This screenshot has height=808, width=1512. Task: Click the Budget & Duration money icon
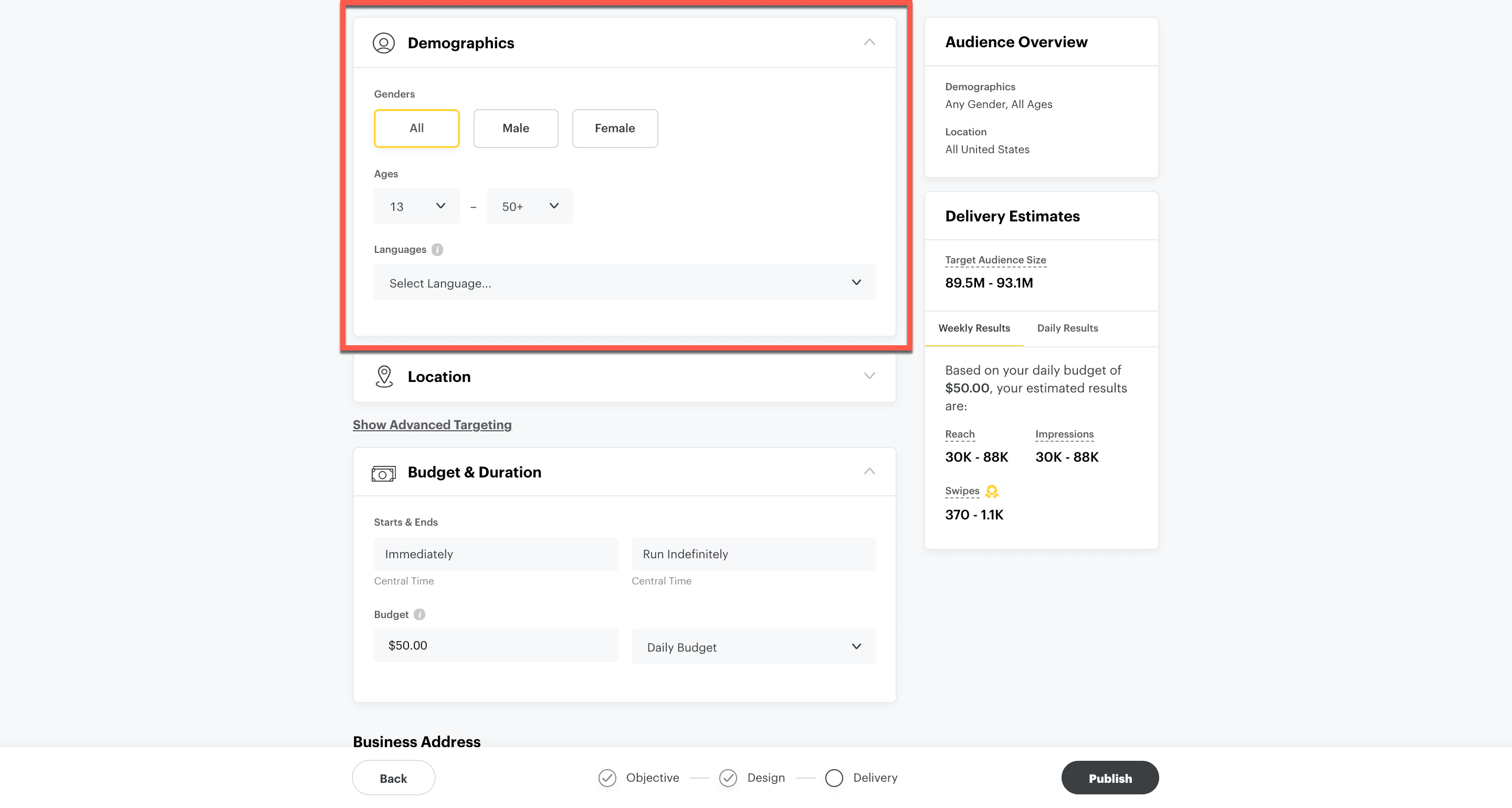click(383, 473)
